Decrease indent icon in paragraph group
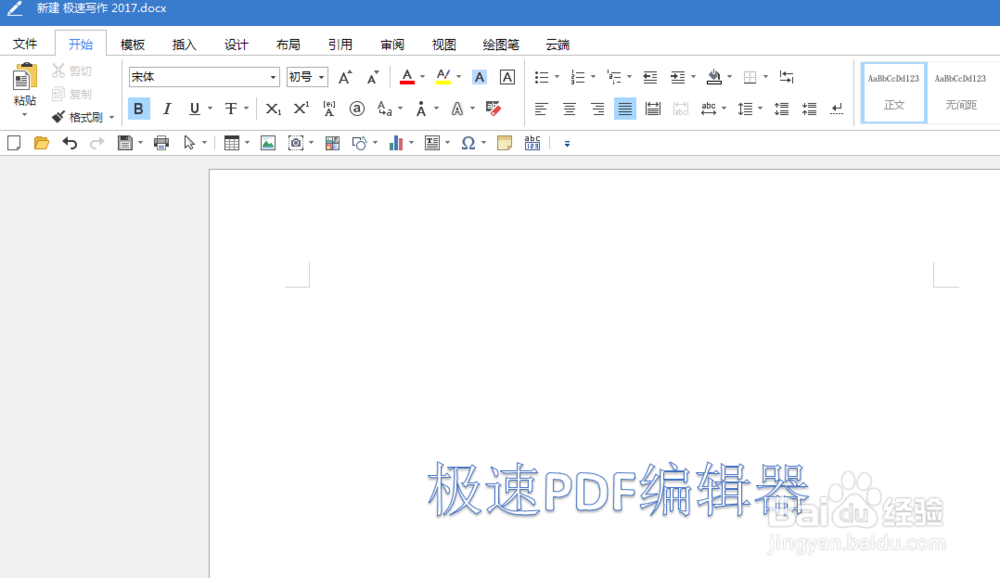This screenshot has width=1000, height=578. click(x=650, y=77)
